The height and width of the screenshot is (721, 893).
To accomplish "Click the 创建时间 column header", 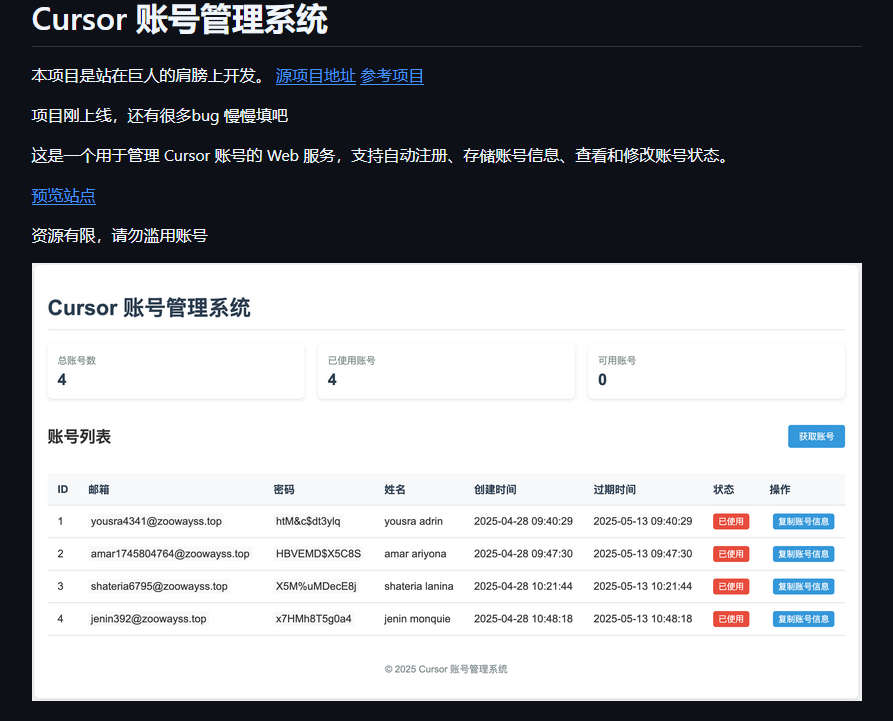I will (x=495, y=489).
